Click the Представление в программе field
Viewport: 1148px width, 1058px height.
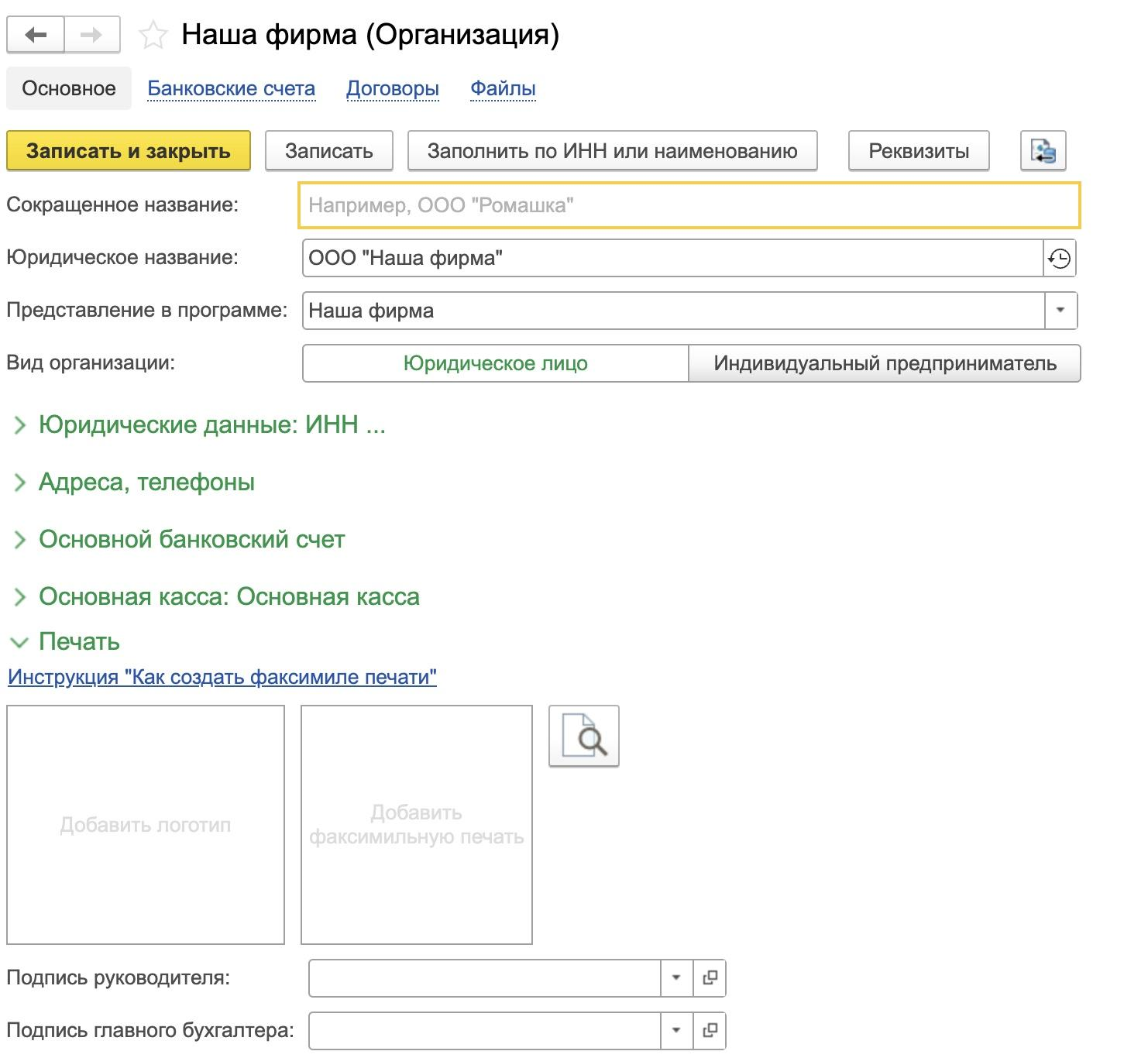point(673,311)
